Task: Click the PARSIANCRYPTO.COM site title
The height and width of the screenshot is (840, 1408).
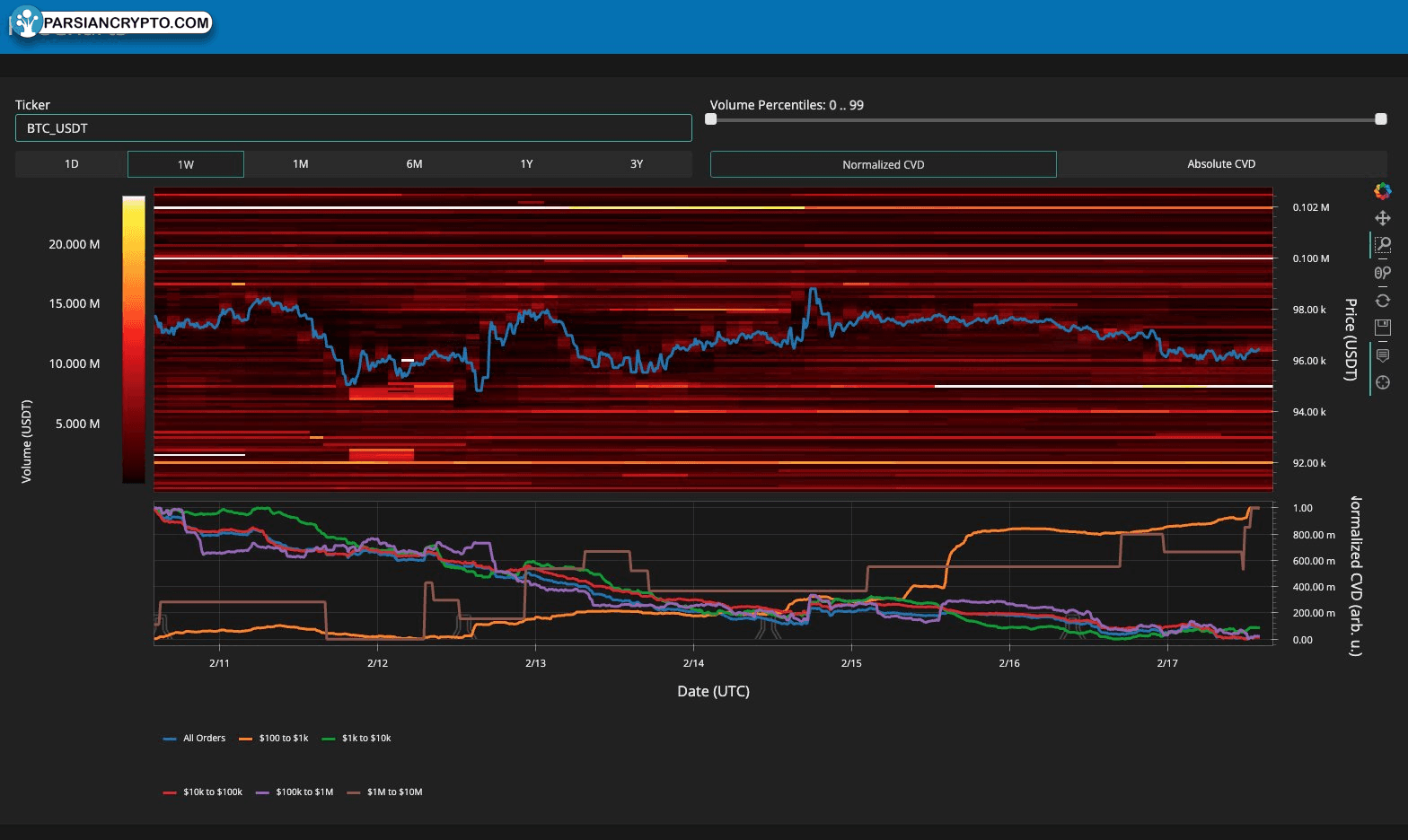Action: click(127, 22)
